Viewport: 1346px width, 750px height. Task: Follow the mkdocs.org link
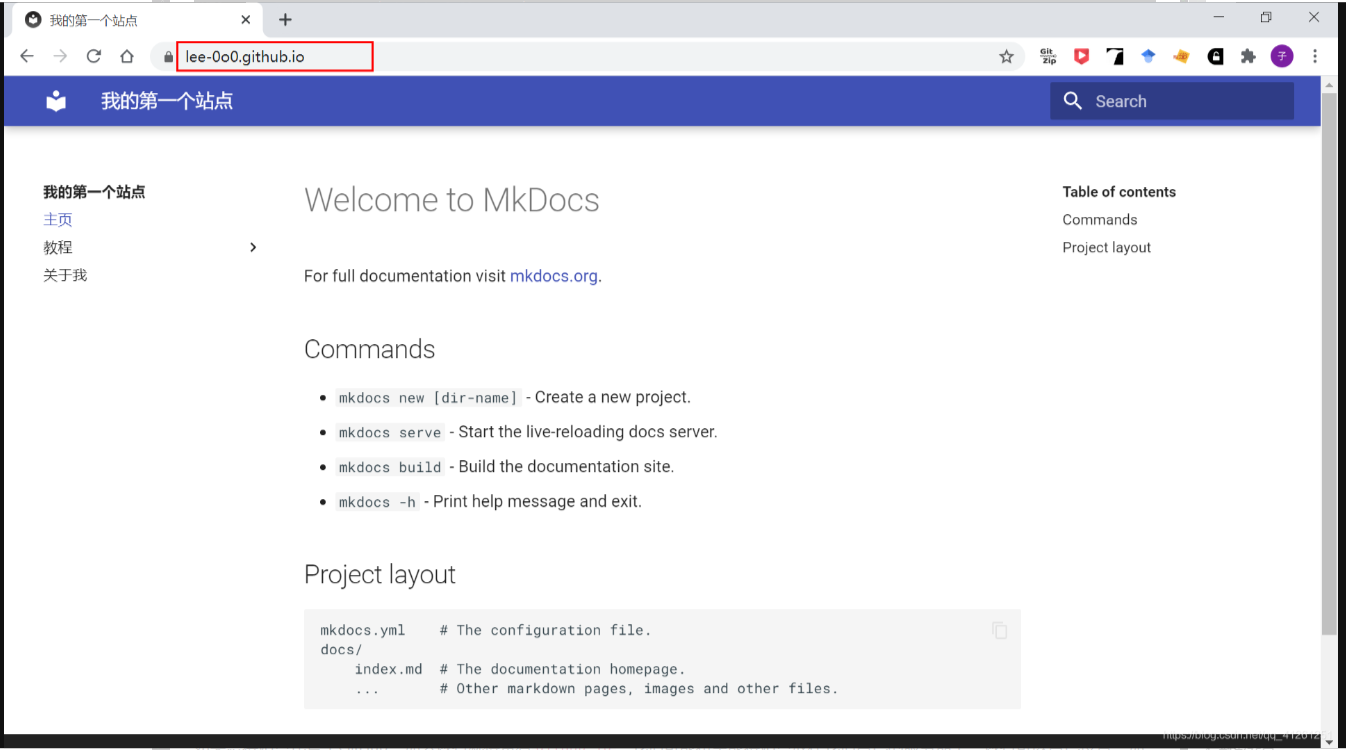tap(554, 276)
